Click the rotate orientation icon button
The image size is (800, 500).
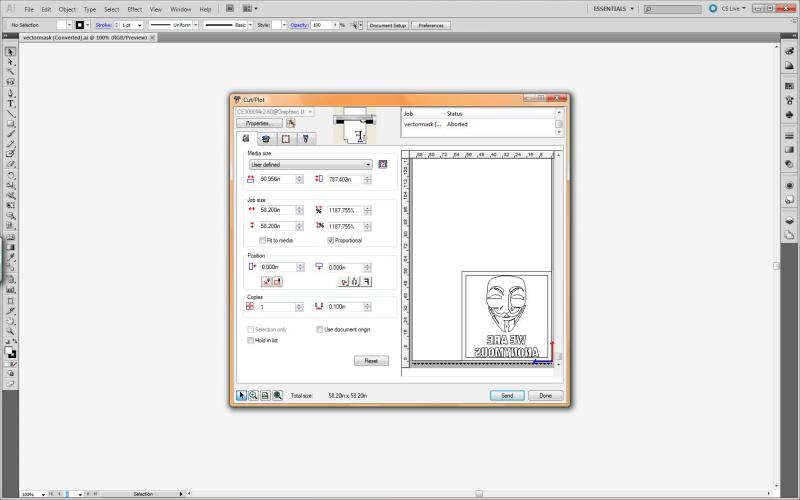(x=355, y=282)
